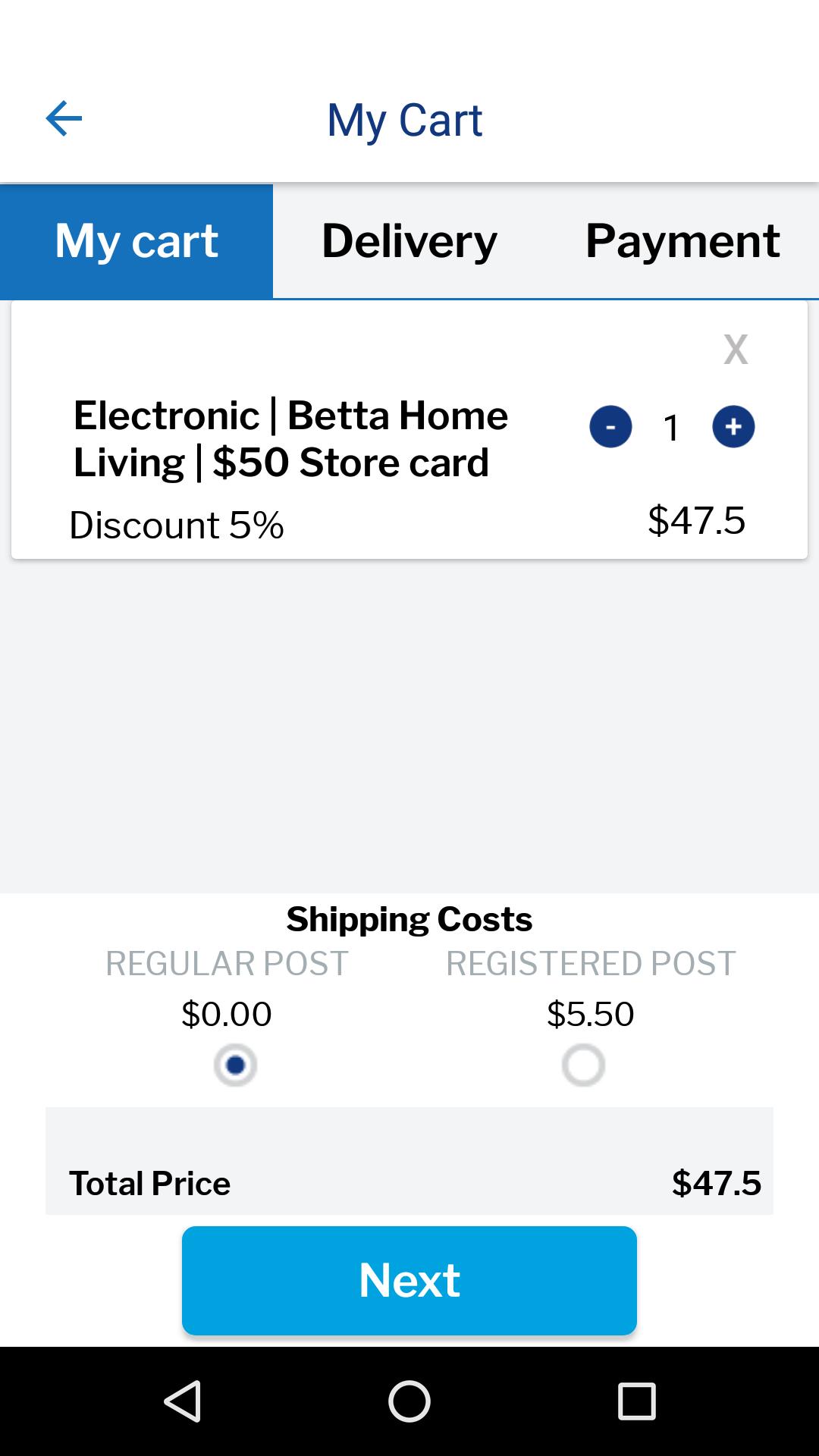Switch to the Delivery tab
This screenshot has height=1456, width=819.
[409, 241]
